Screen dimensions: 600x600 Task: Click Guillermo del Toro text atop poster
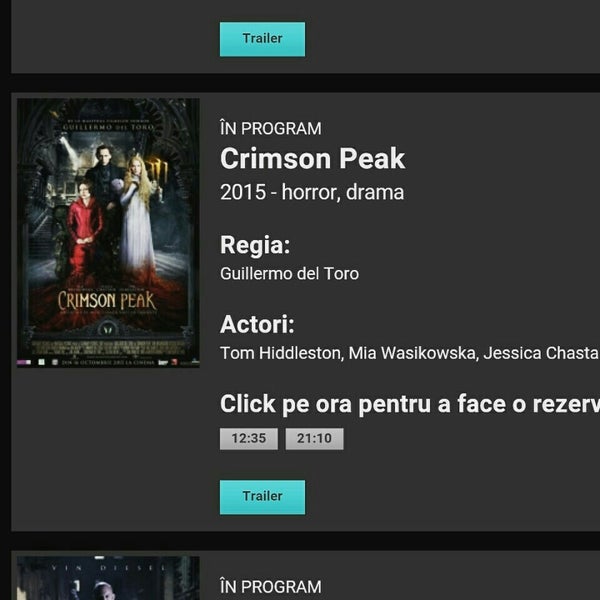click(108, 127)
